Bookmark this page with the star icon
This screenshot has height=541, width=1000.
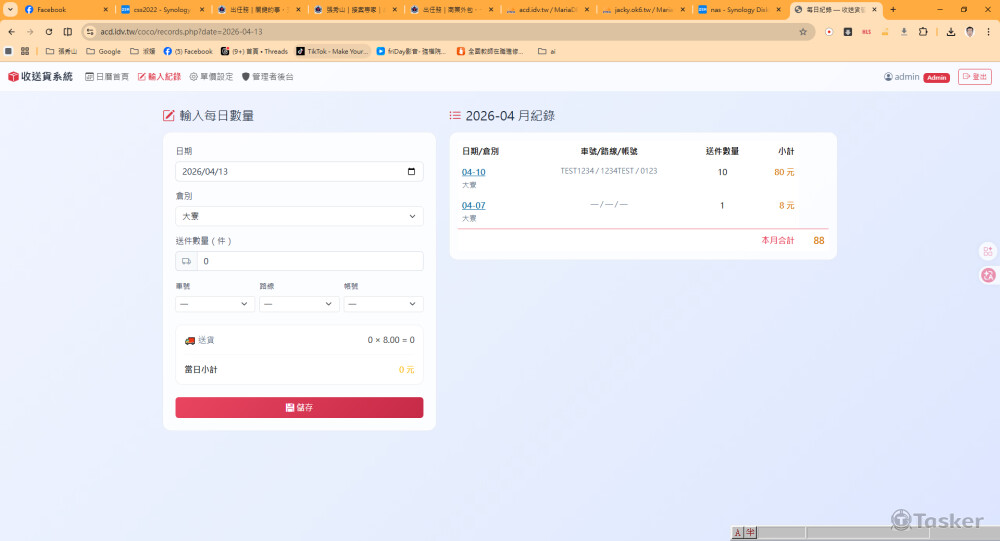(x=803, y=31)
